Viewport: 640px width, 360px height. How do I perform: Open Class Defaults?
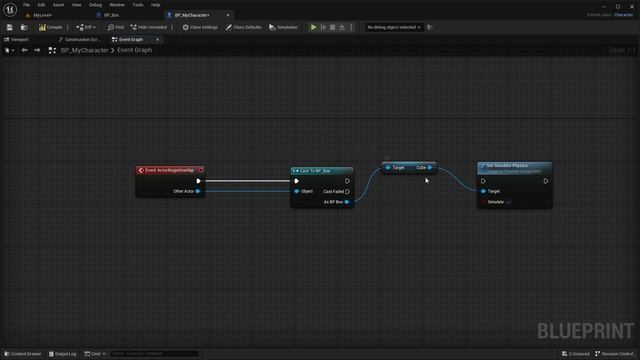243,27
